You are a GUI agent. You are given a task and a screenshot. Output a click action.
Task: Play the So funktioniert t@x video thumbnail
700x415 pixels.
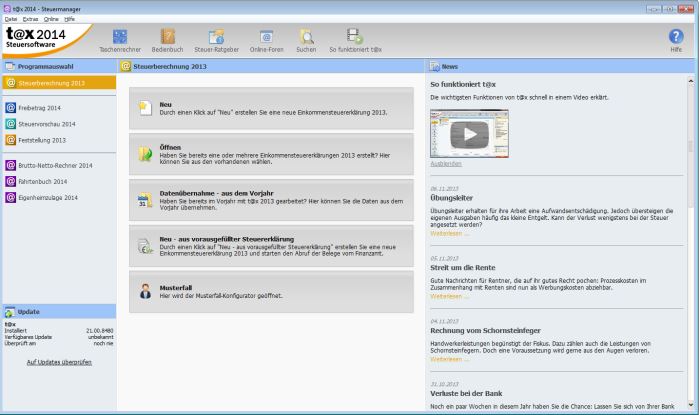[468, 132]
